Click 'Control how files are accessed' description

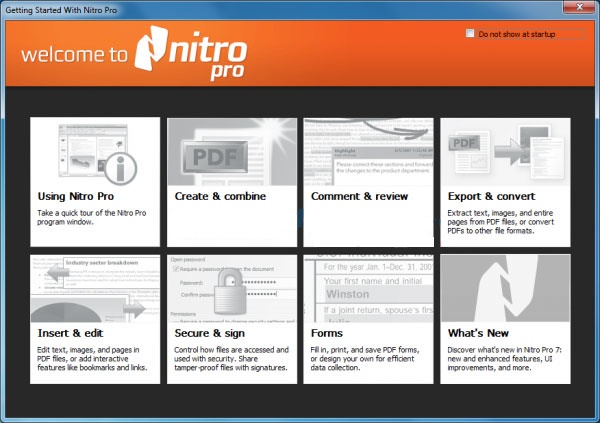[x=231, y=359]
